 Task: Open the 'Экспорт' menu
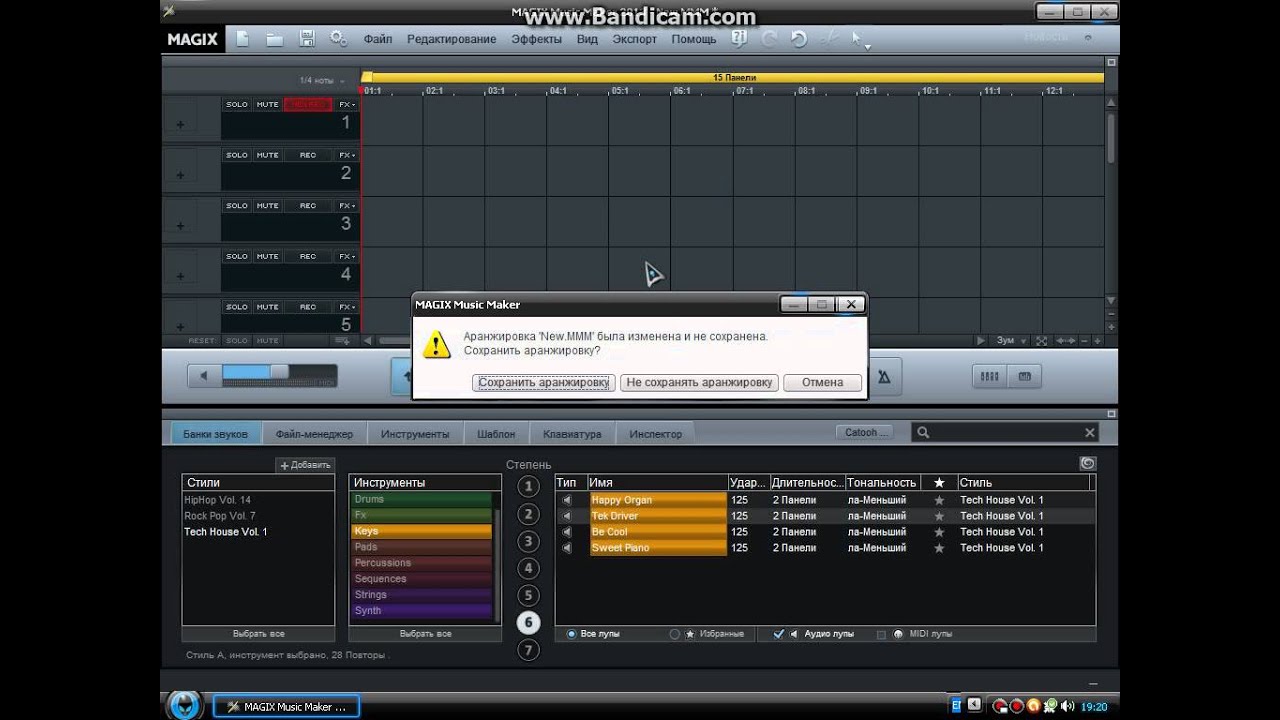(635, 39)
